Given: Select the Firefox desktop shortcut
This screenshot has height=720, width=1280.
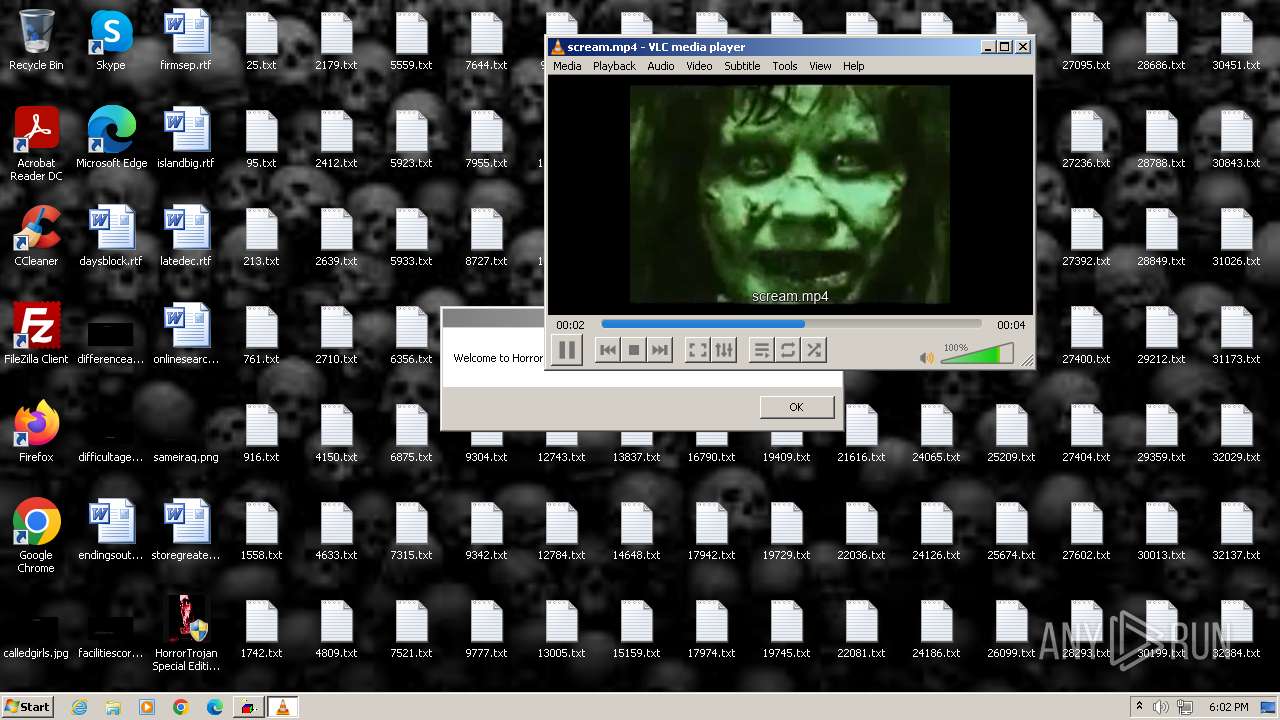Looking at the screenshot, I should pos(36,433).
